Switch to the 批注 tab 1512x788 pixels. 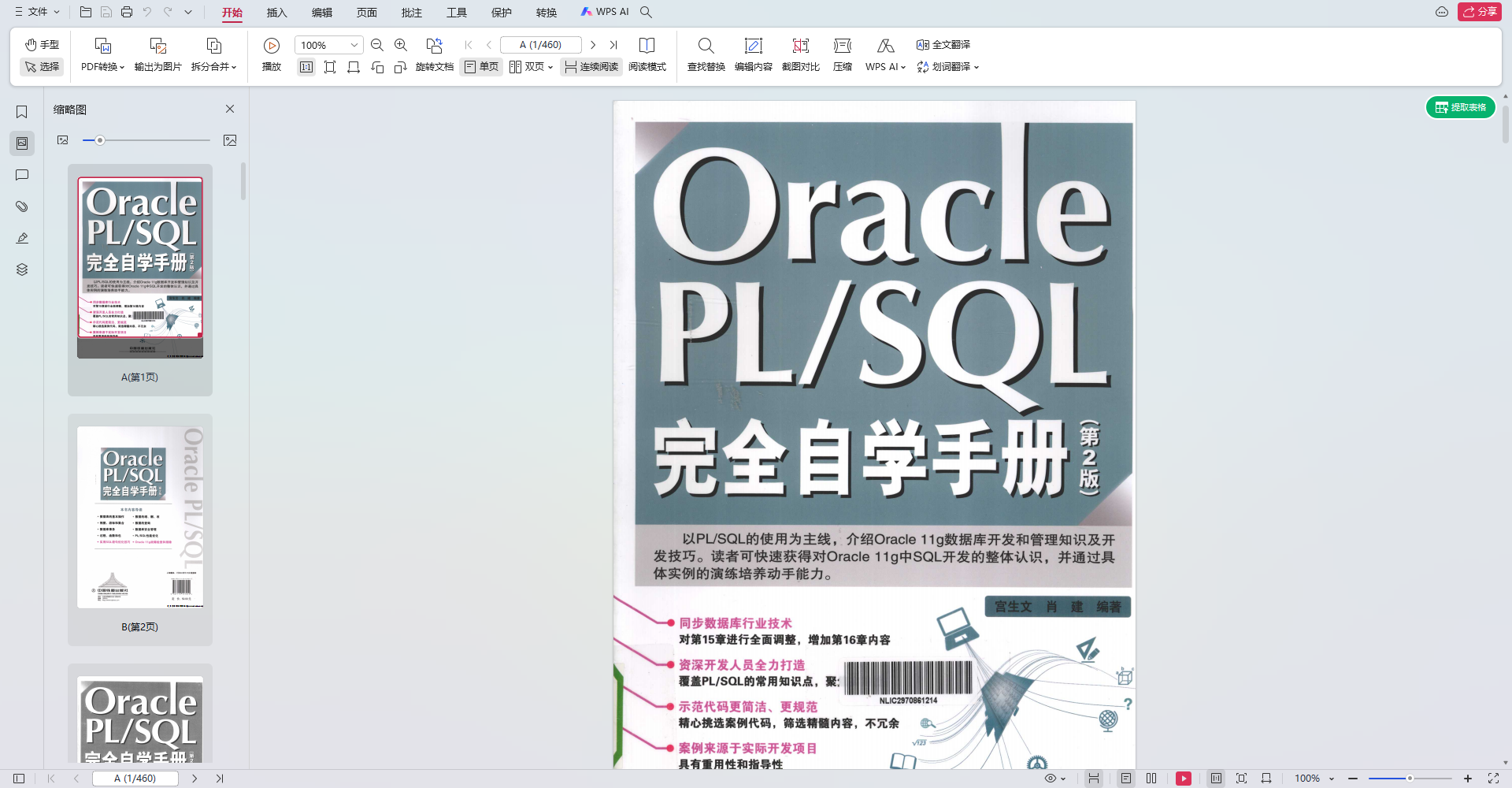(x=411, y=13)
